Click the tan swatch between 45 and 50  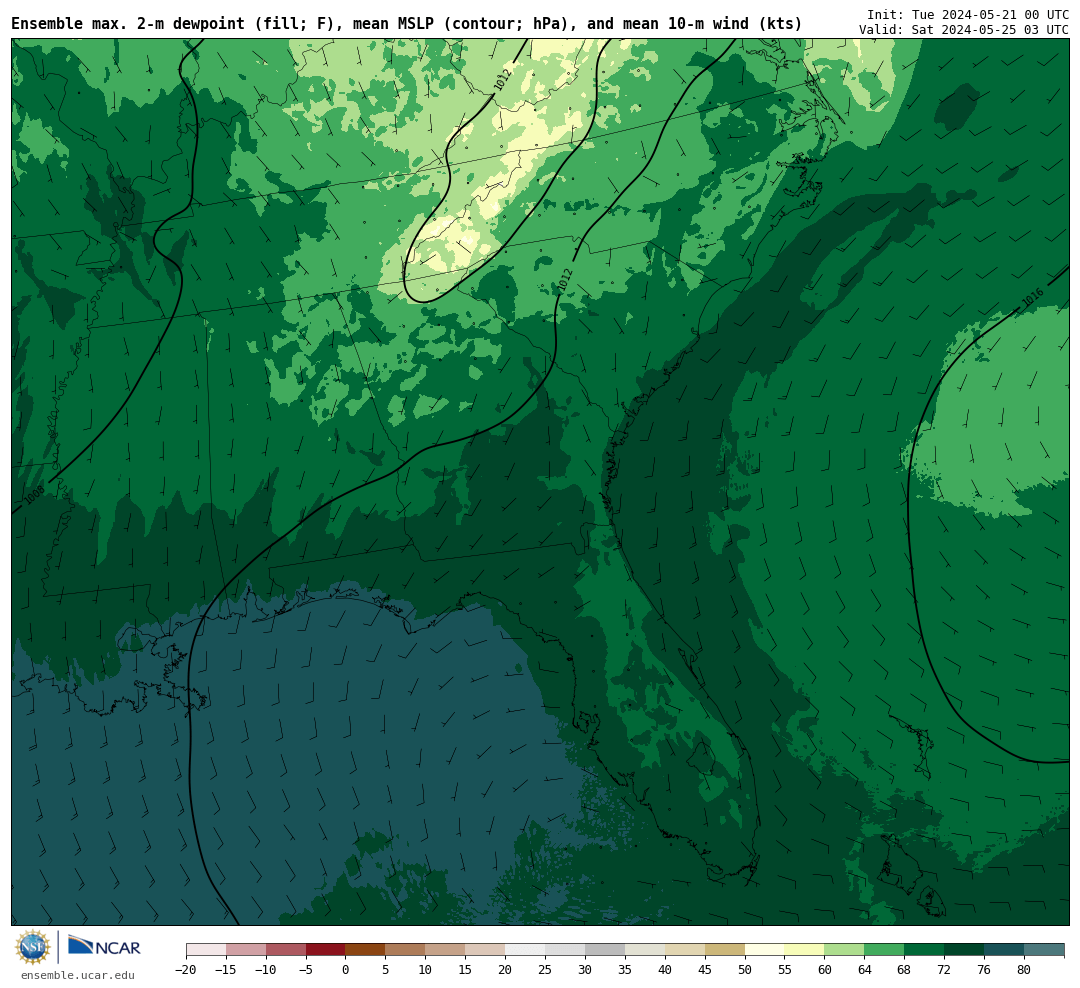[725, 950]
